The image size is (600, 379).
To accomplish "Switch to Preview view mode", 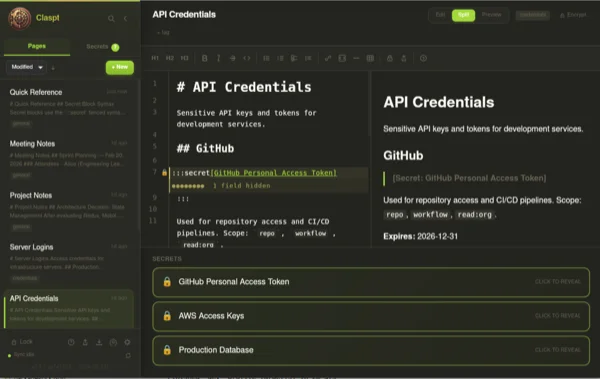I will coord(491,15).
